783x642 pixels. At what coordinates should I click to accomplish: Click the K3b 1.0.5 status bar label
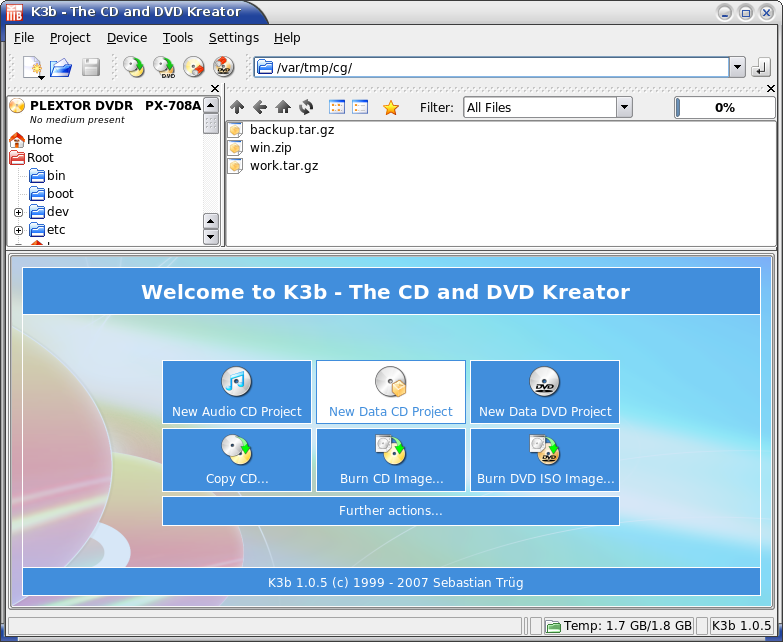point(741,626)
